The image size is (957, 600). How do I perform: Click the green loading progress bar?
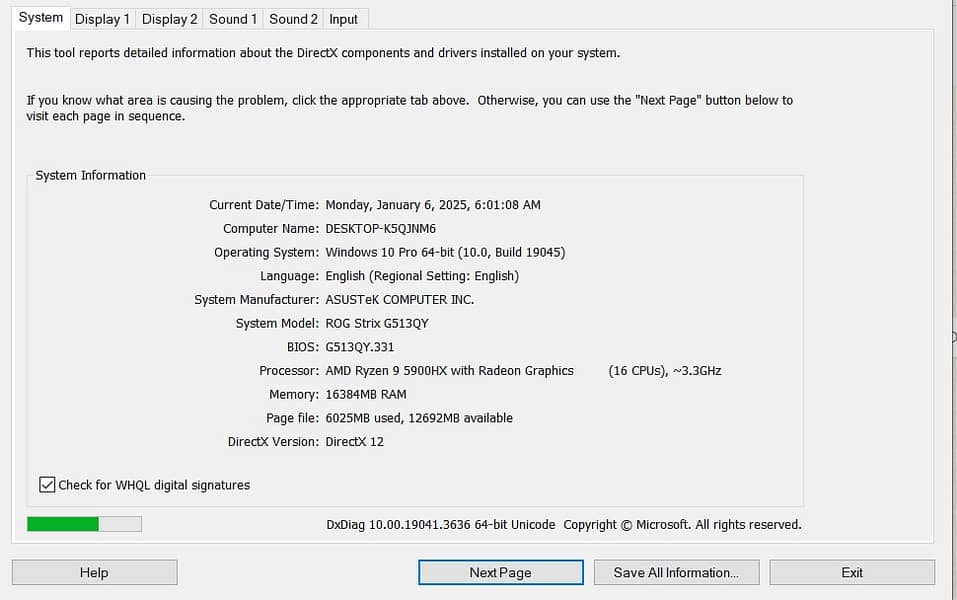84,524
